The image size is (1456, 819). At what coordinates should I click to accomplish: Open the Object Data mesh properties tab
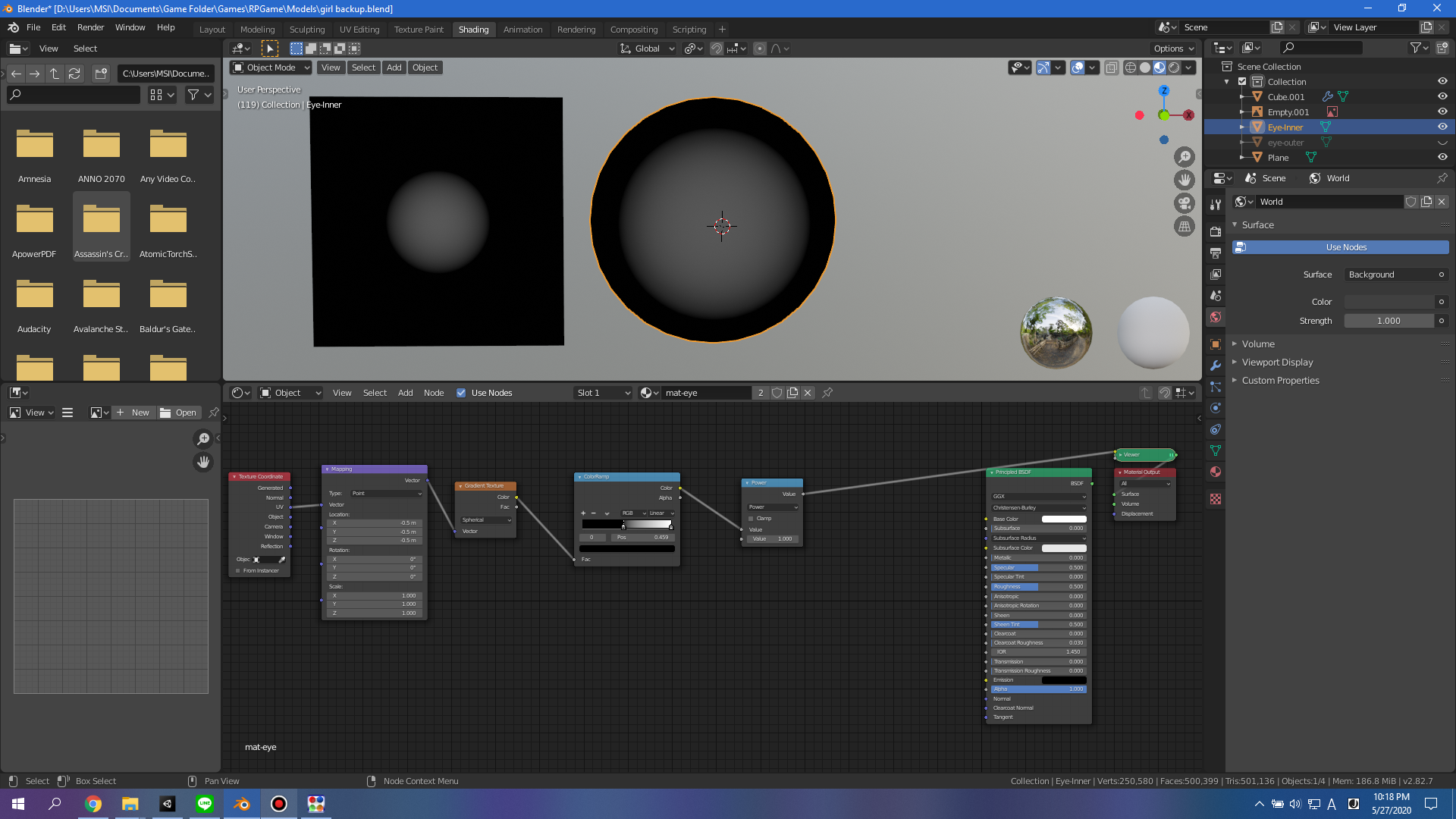click(x=1216, y=450)
